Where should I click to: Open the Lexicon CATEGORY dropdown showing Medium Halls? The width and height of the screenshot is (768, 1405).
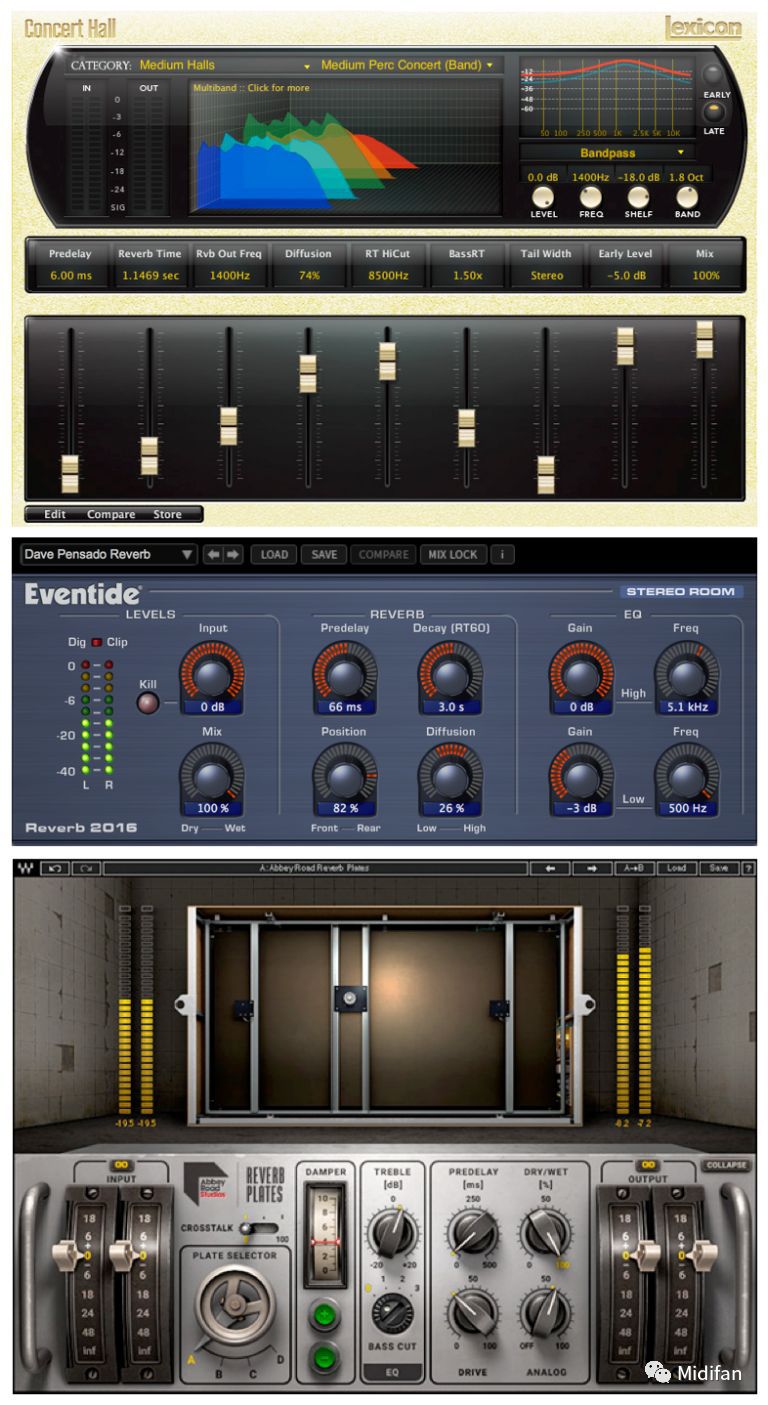[x=224, y=65]
